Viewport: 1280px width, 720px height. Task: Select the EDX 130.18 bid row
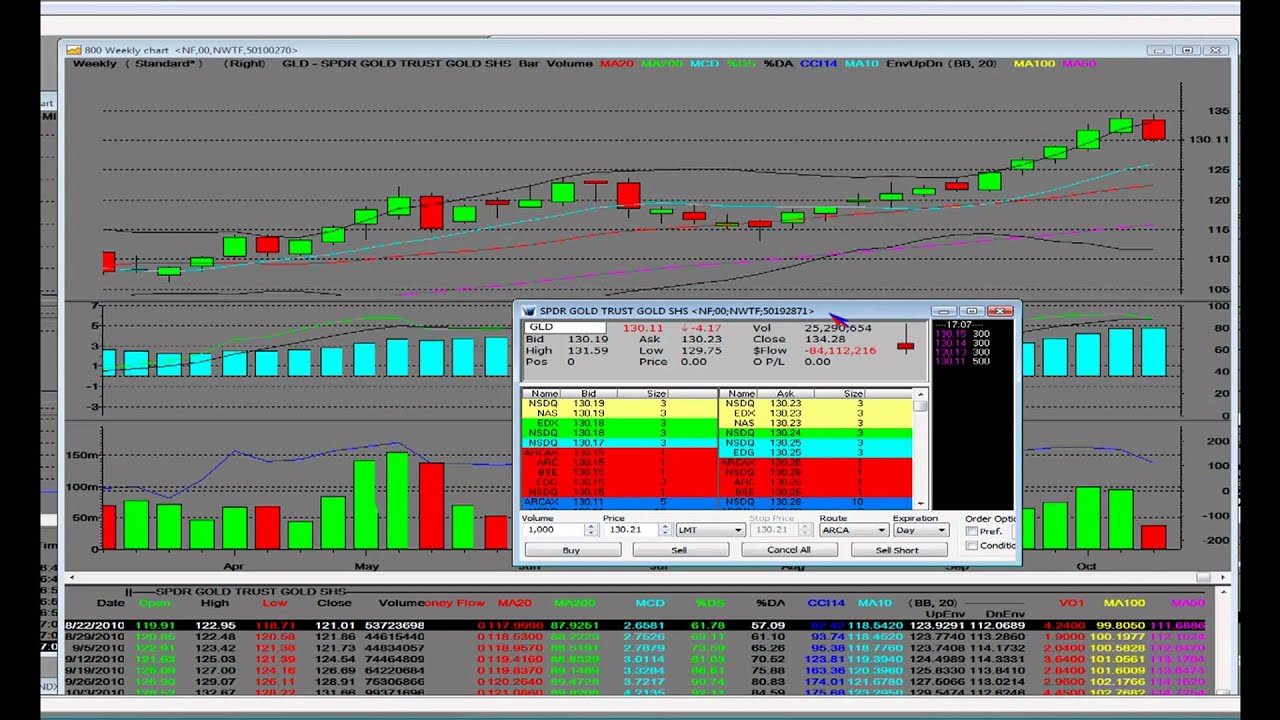point(620,423)
